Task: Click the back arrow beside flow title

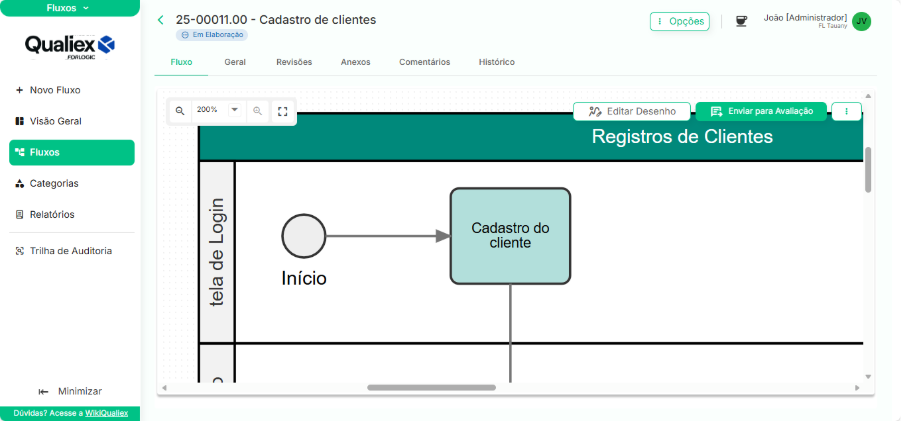Action: coord(160,20)
